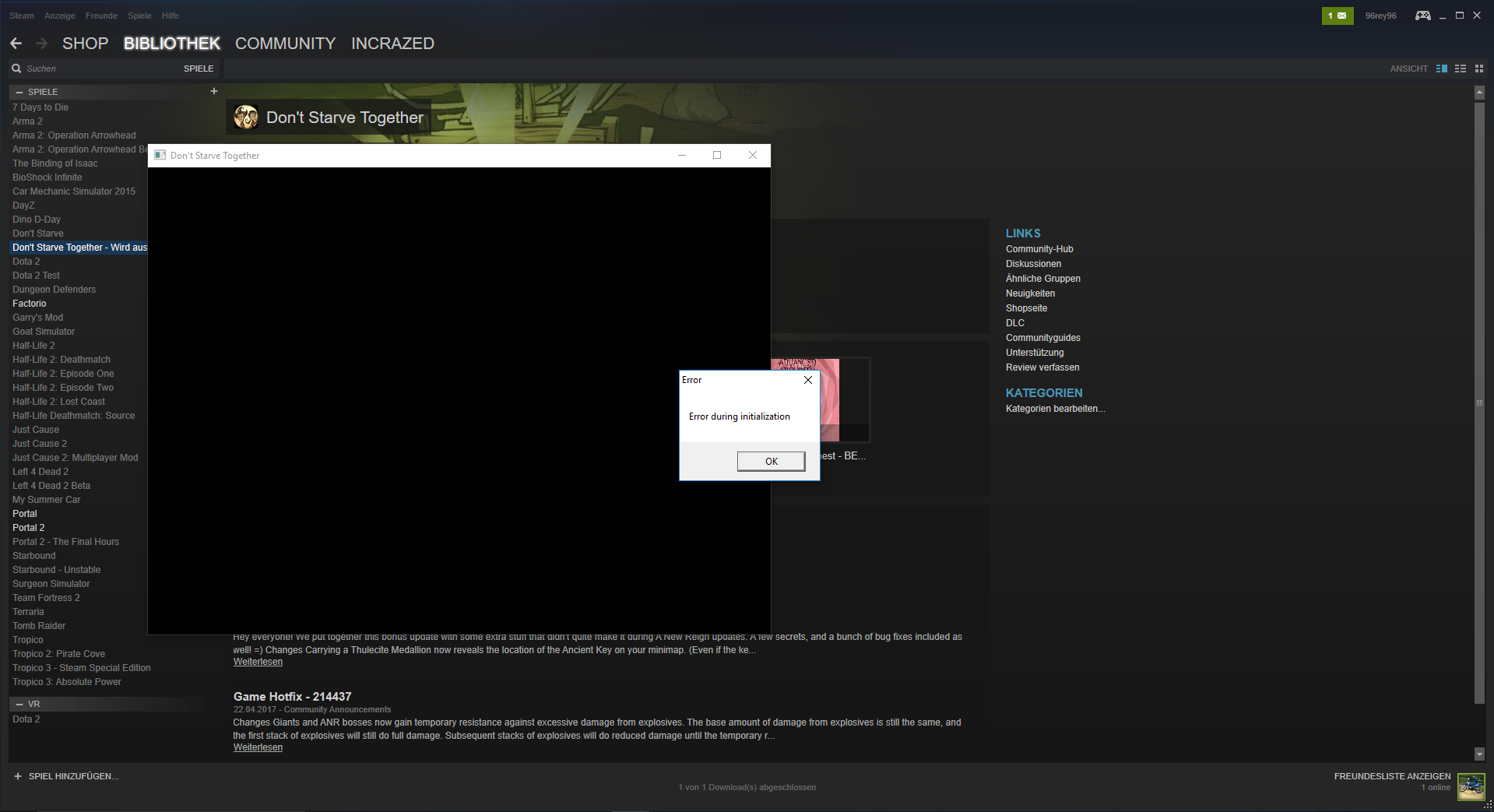Collapse the SPIELE category
Screen dimensions: 1494x812
pyautogui.click(x=19, y=92)
